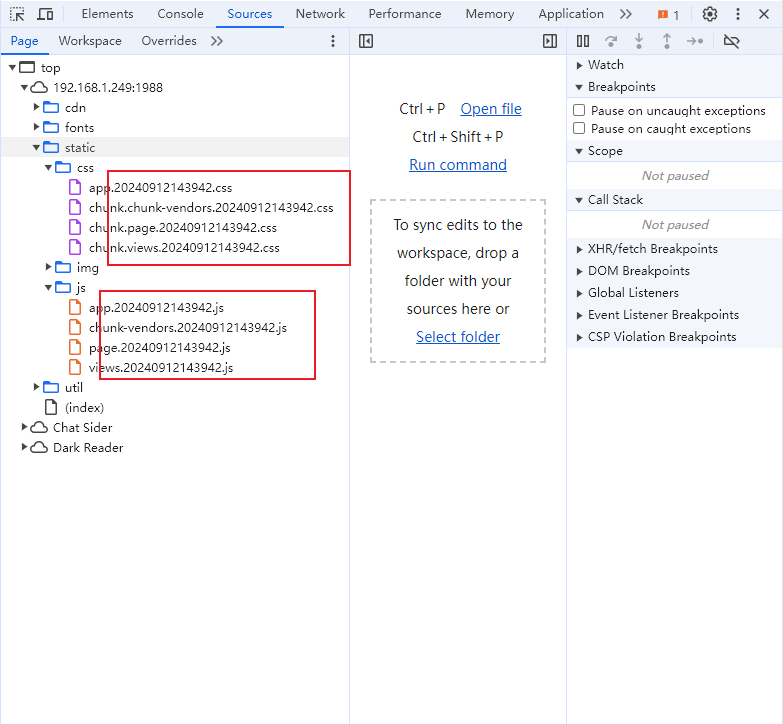Step out of current function icon
Screen dimensions: 783x724
pos(667,41)
